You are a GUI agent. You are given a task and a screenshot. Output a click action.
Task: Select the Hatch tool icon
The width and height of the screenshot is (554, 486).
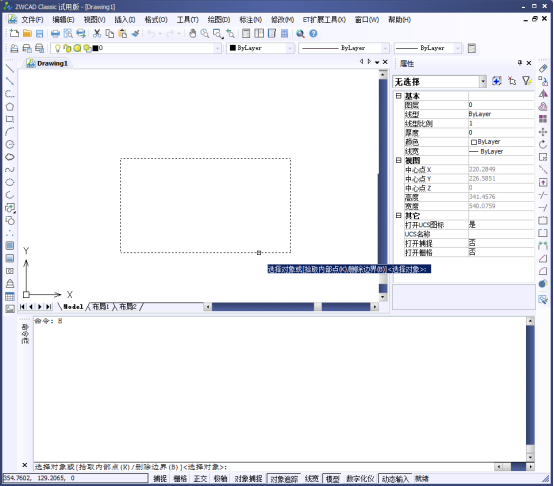coord(10,246)
